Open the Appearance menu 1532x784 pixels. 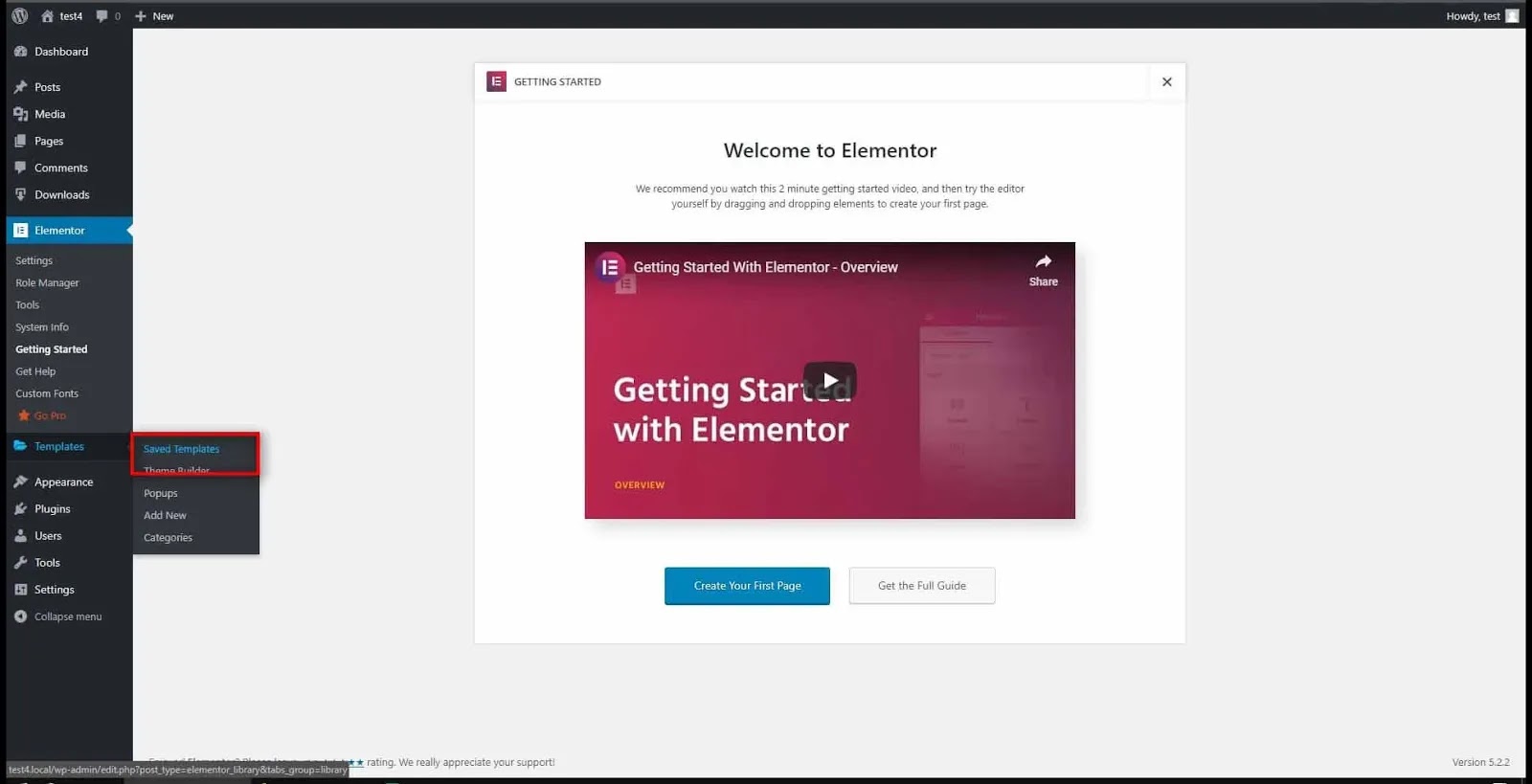64,482
